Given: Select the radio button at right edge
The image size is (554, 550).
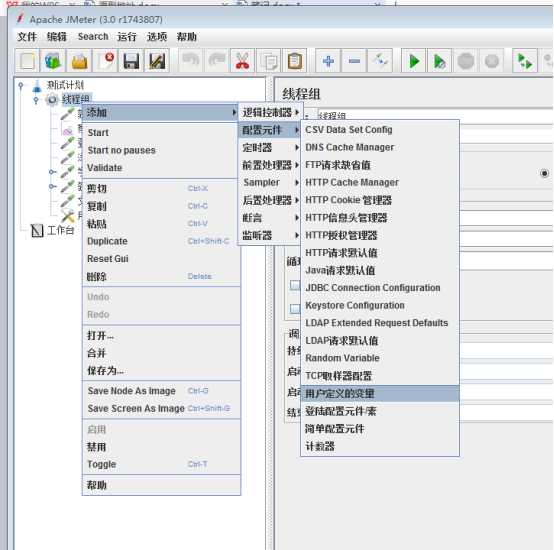Looking at the screenshot, I should [544, 173].
